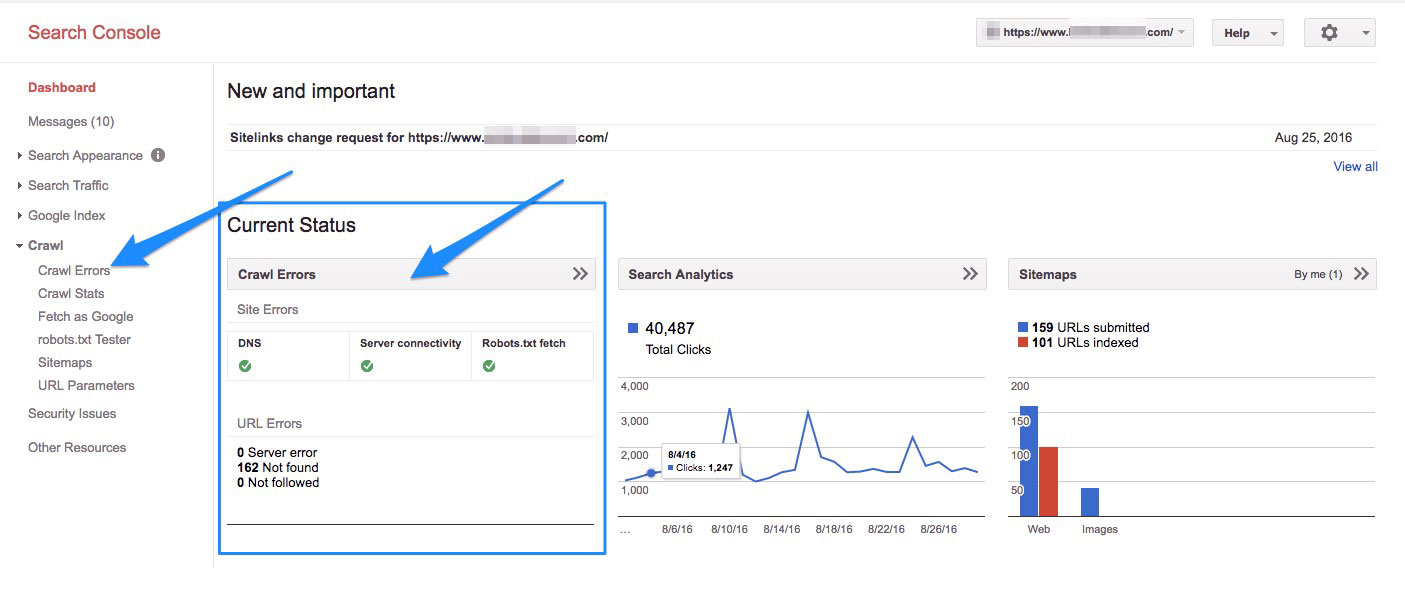Click the View all link
Screen dimensions: 1405x602
pyautogui.click(x=1355, y=167)
